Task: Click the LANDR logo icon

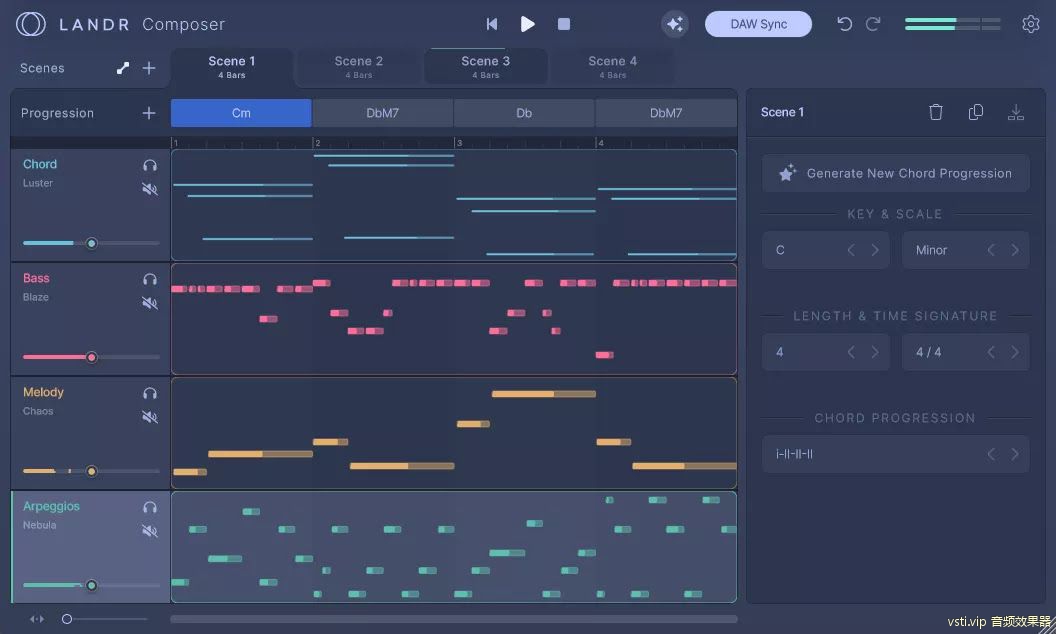Action: 30,24
